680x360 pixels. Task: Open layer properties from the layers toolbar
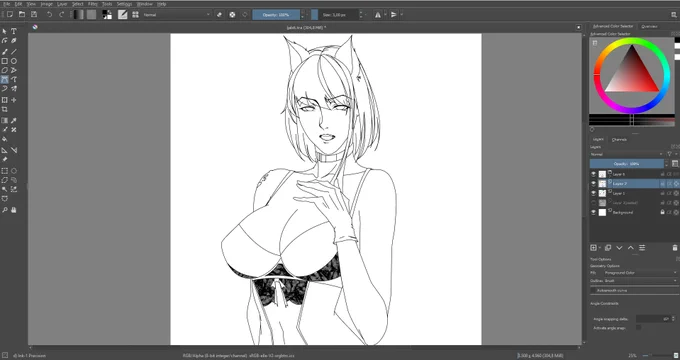(642, 248)
